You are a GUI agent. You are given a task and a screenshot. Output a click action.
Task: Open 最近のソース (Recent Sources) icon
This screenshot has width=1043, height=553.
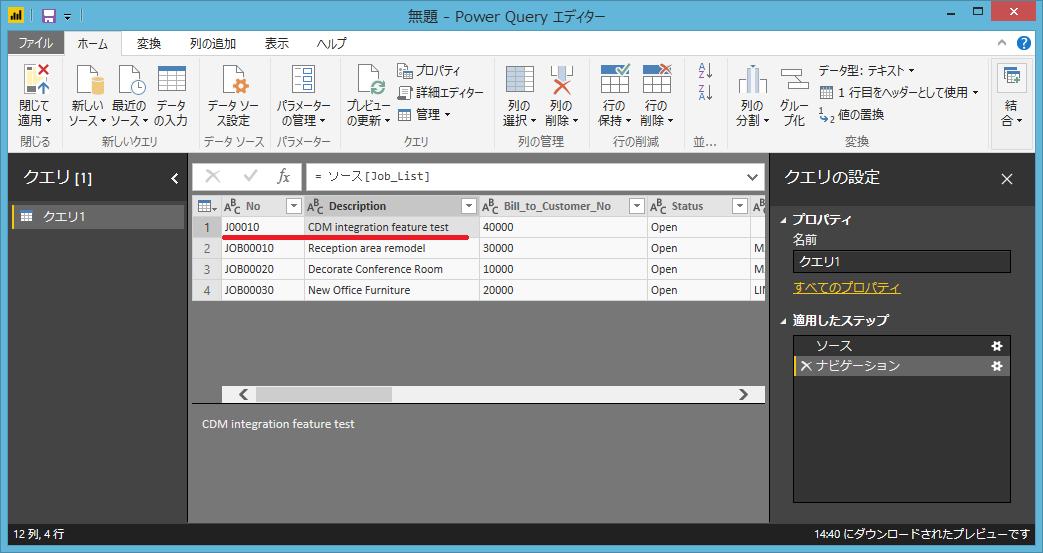pyautogui.click(x=131, y=79)
